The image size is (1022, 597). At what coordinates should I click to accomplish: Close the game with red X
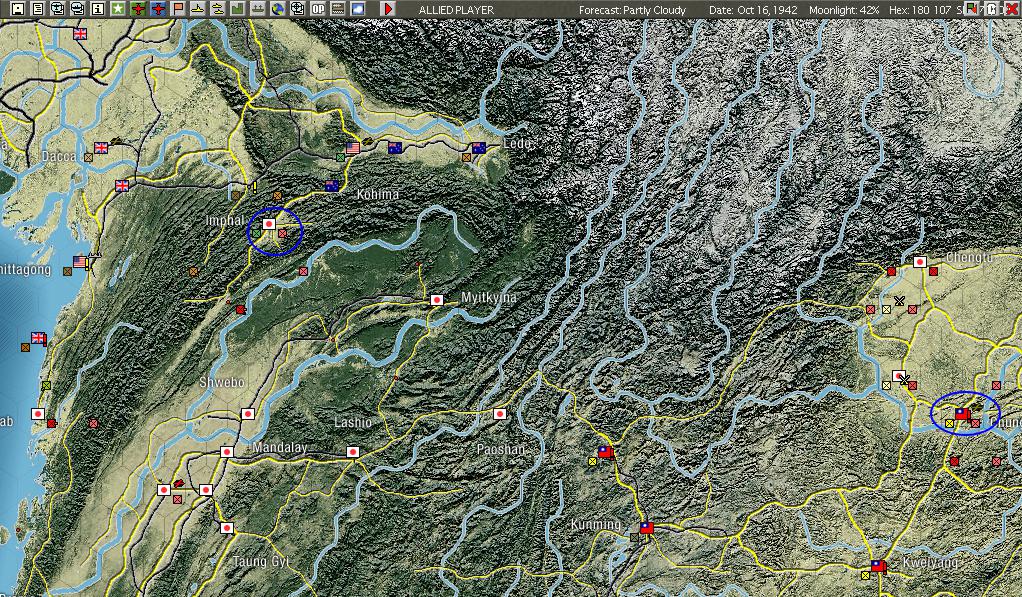(1012, 9)
